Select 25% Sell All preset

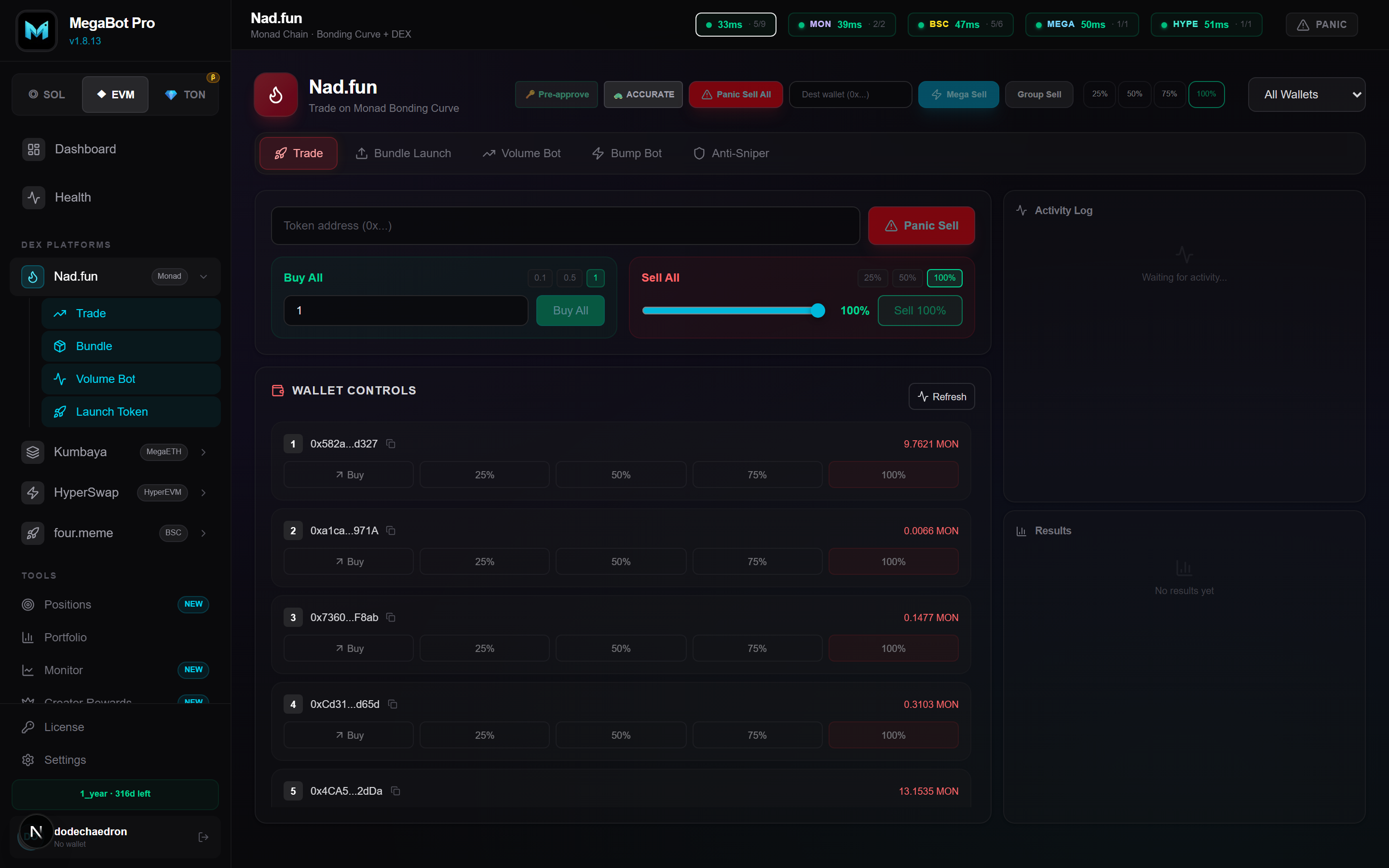[872, 278]
